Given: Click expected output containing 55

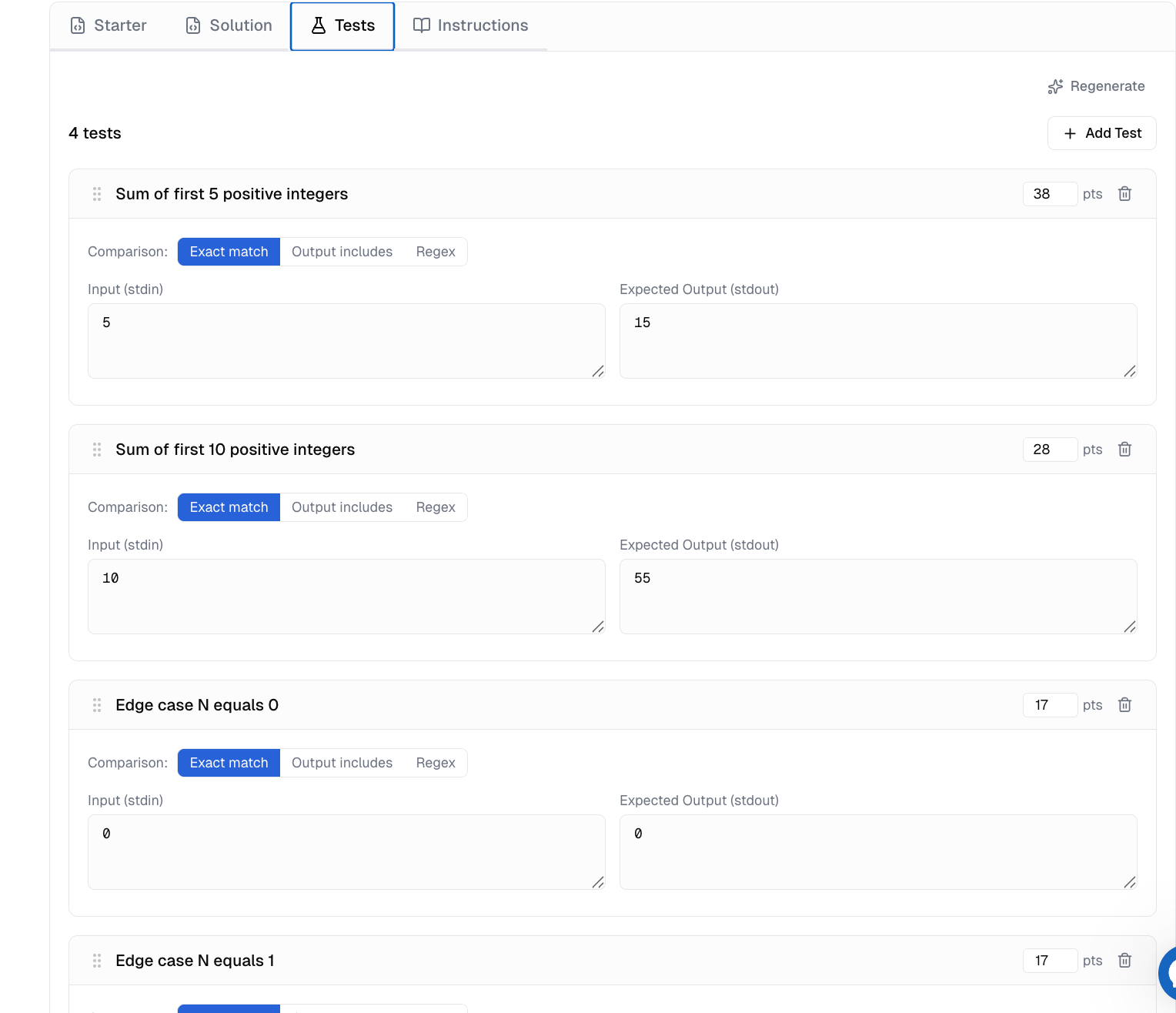Looking at the screenshot, I should (878, 597).
